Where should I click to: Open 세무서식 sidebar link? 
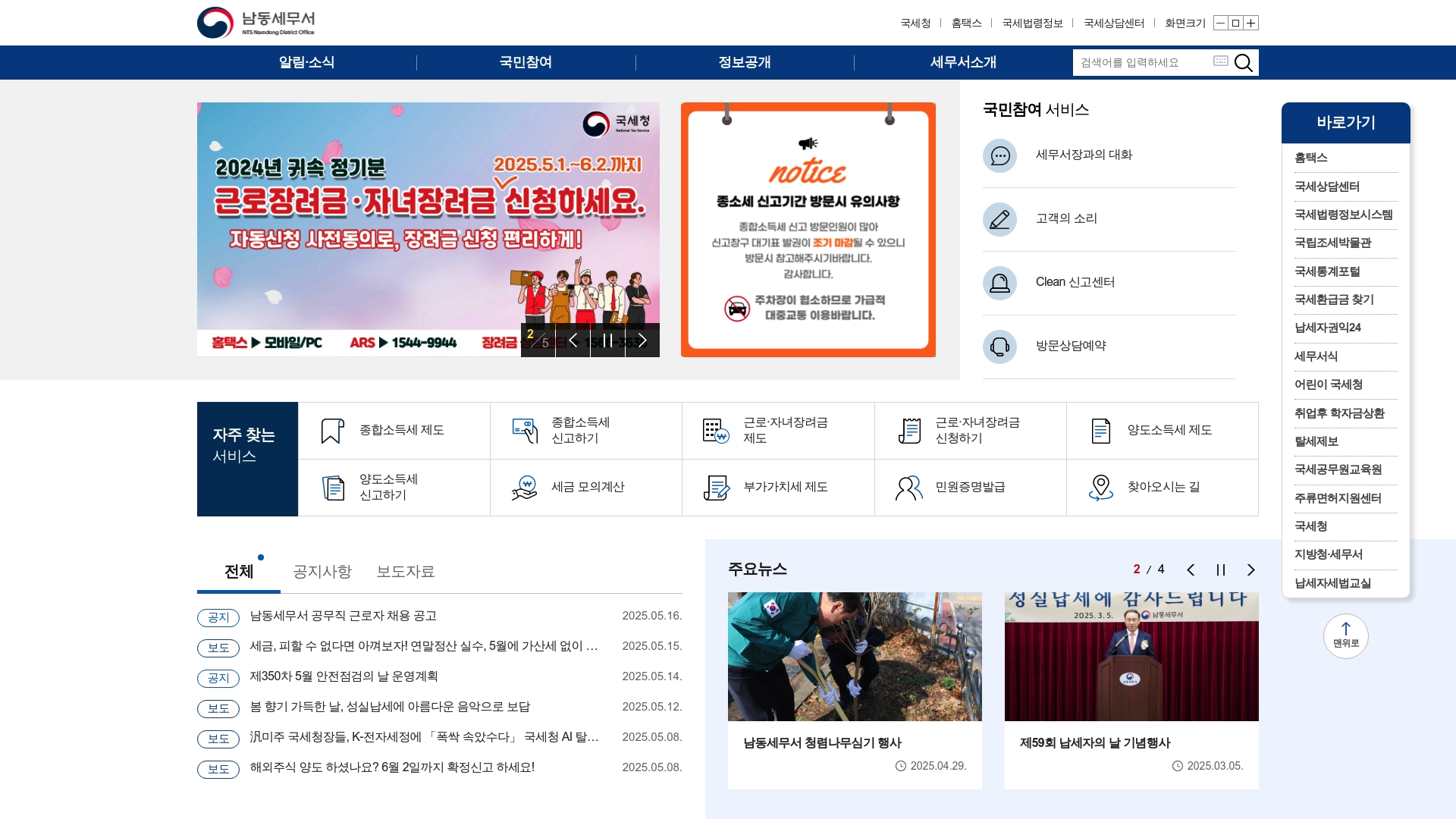point(1316,356)
